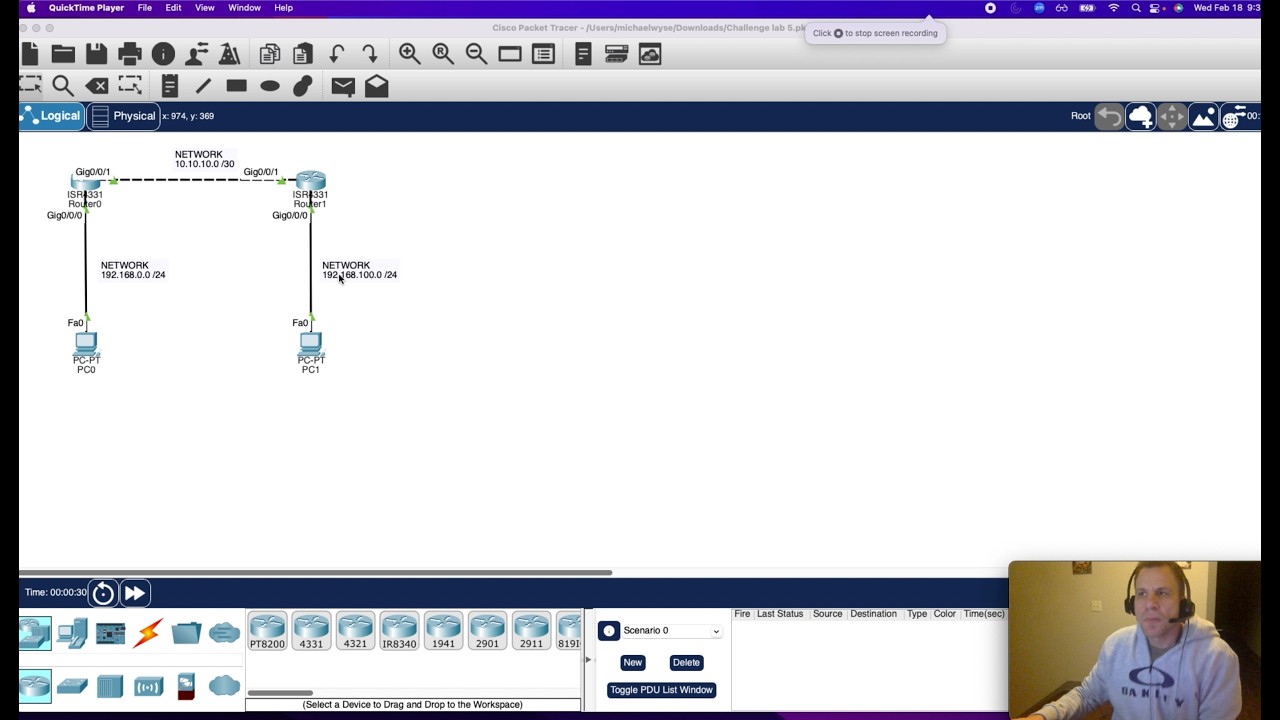Open the Edit menu
This screenshot has height=720, width=1280.
point(173,8)
